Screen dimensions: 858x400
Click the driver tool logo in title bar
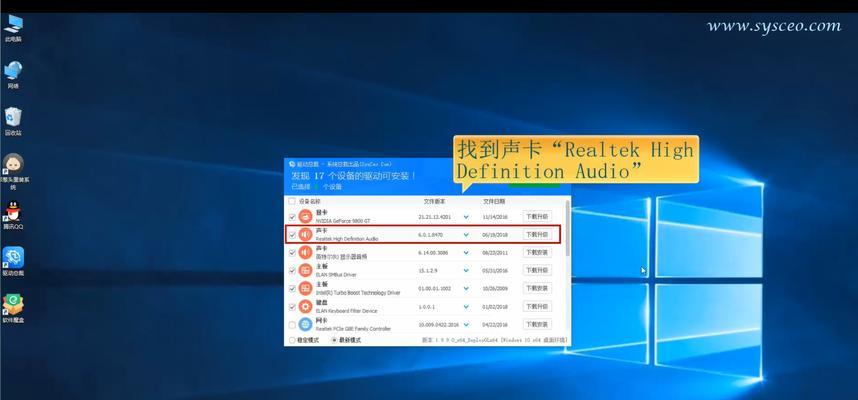tap(293, 164)
